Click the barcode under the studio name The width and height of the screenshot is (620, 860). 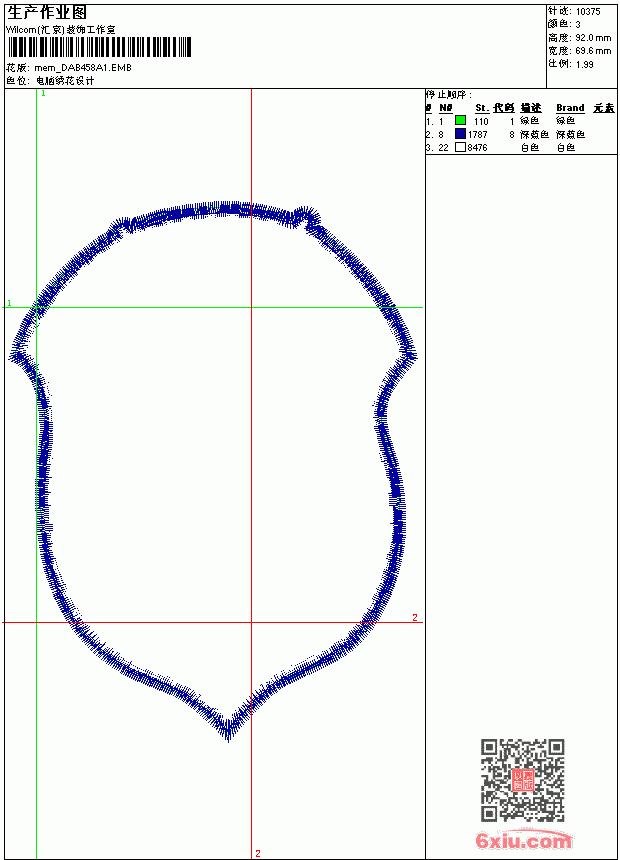click(99, 47)
